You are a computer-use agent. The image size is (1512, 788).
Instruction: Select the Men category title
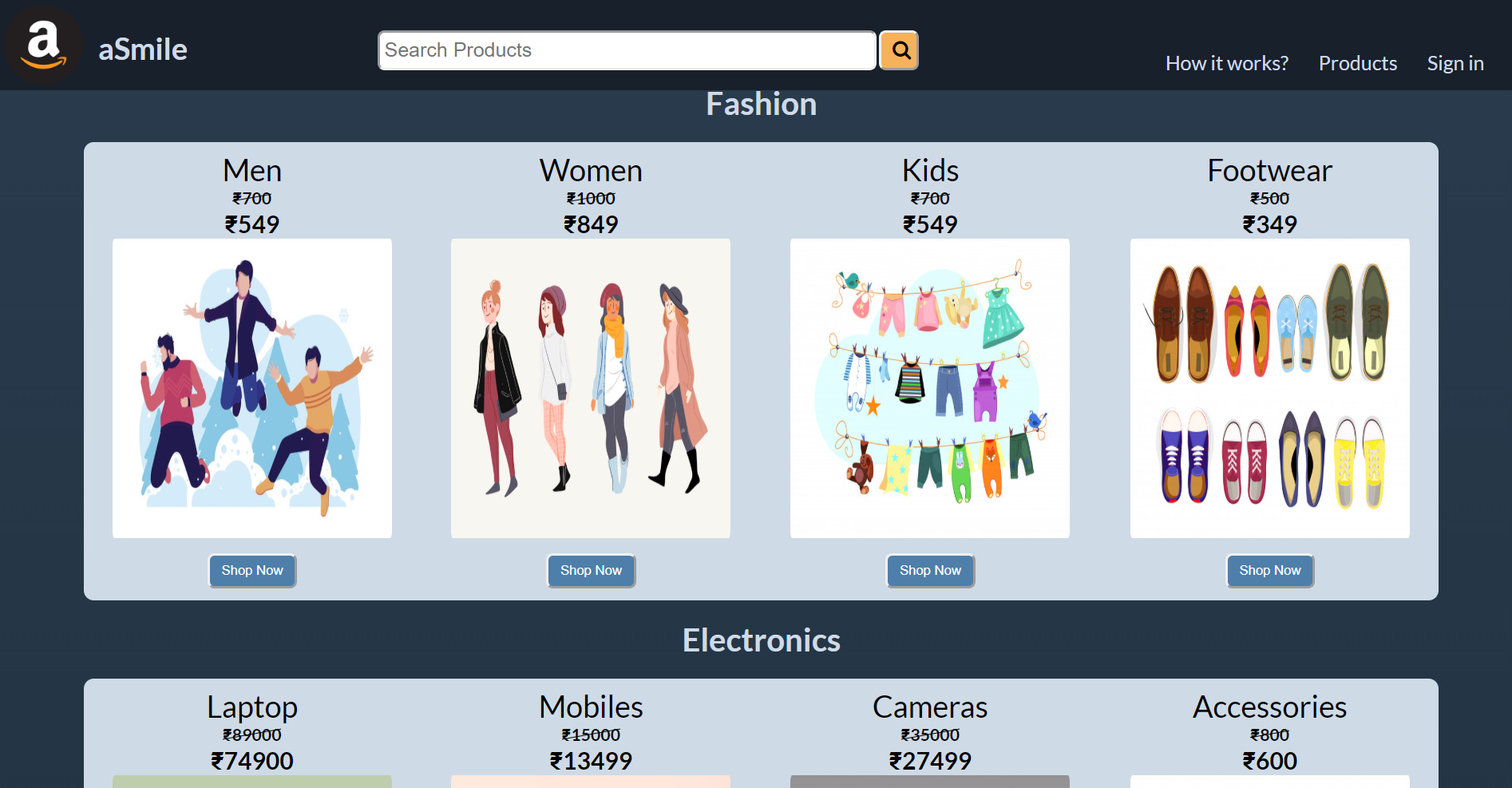tap(252, 171)
